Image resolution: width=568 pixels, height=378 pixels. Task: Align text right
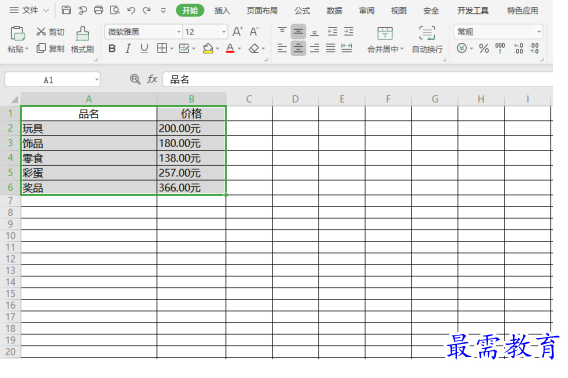[x=314, y=48]
